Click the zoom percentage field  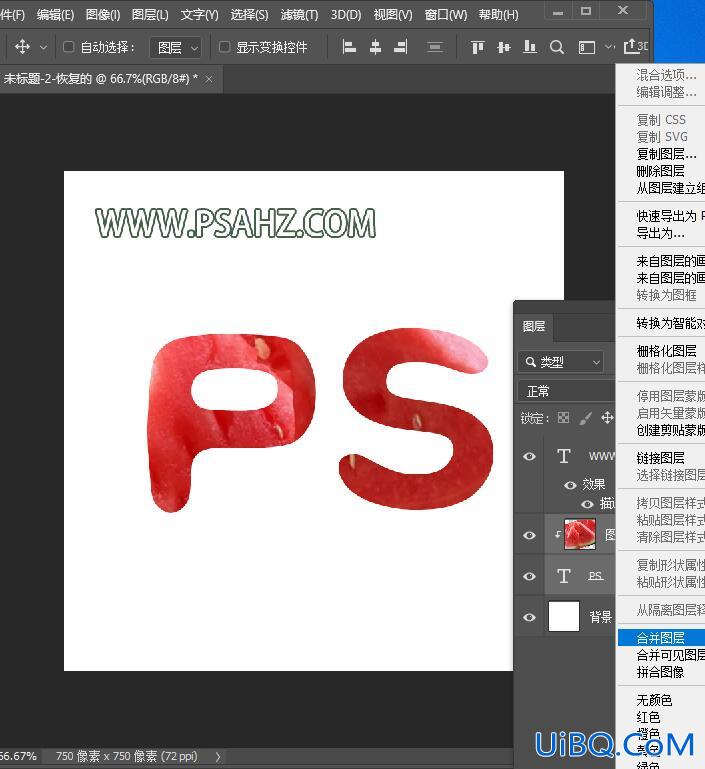tap(20, 756)
